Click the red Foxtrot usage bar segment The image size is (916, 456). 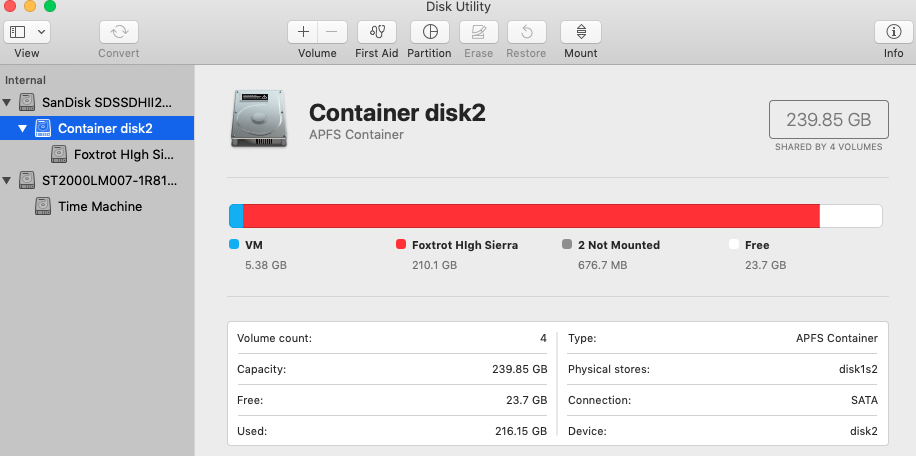click(x=531, y=216)
